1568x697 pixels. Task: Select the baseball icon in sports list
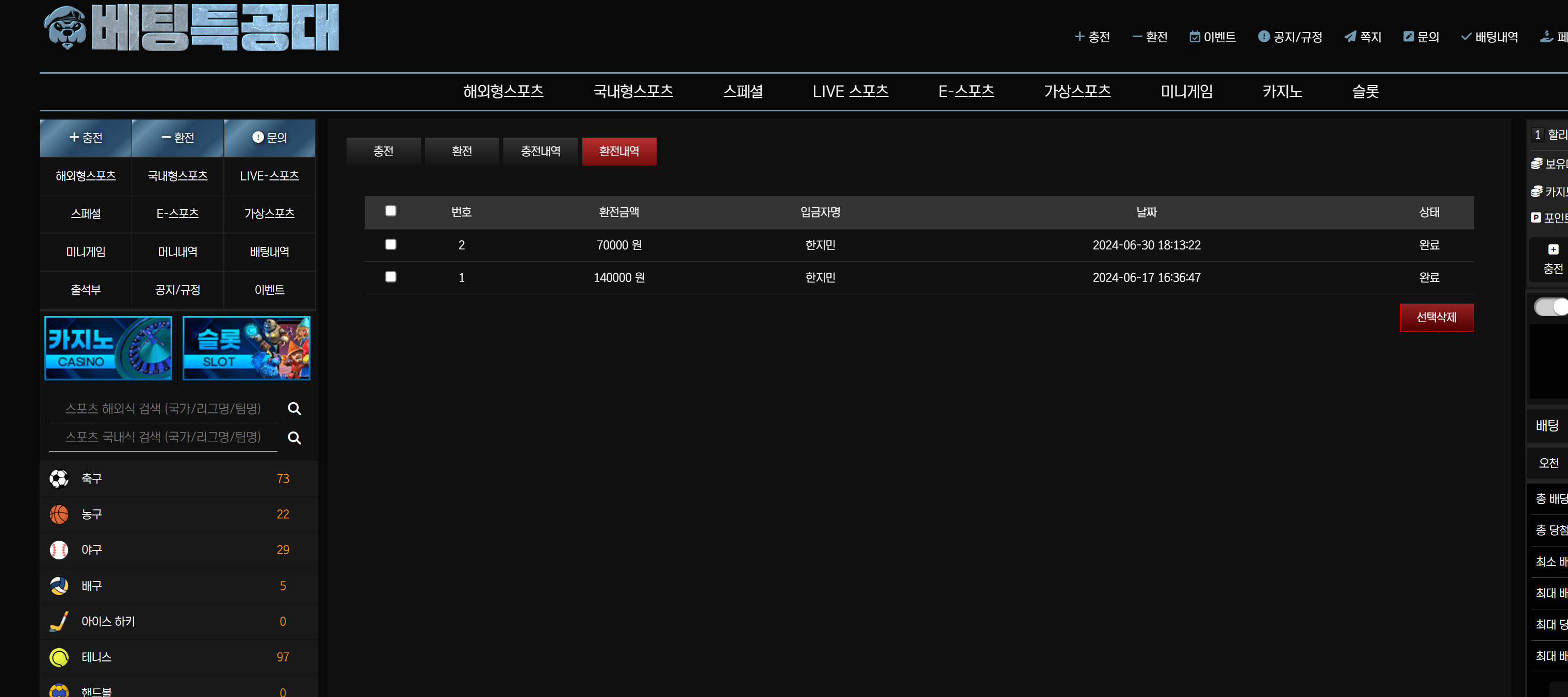click(x=59, y=550)
